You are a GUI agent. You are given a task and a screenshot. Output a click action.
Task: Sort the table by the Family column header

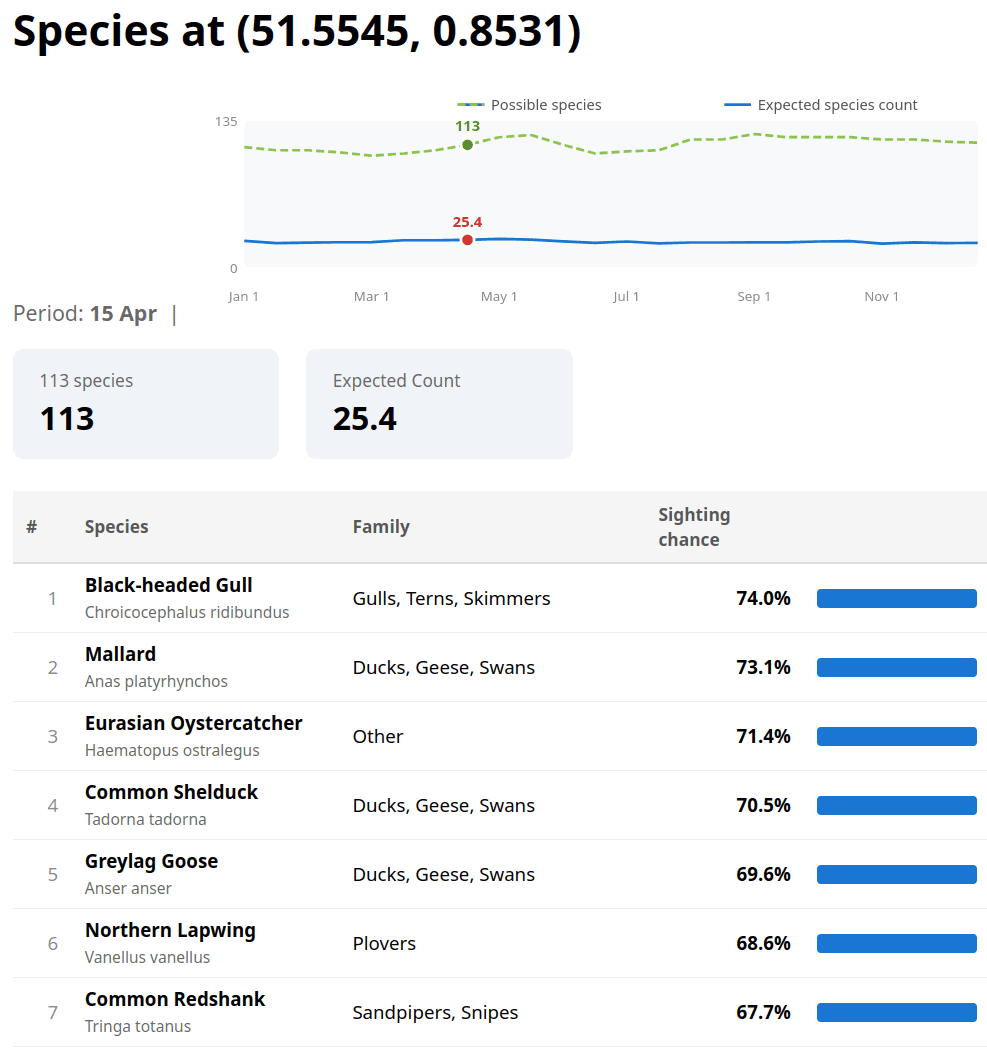(381, 527)
